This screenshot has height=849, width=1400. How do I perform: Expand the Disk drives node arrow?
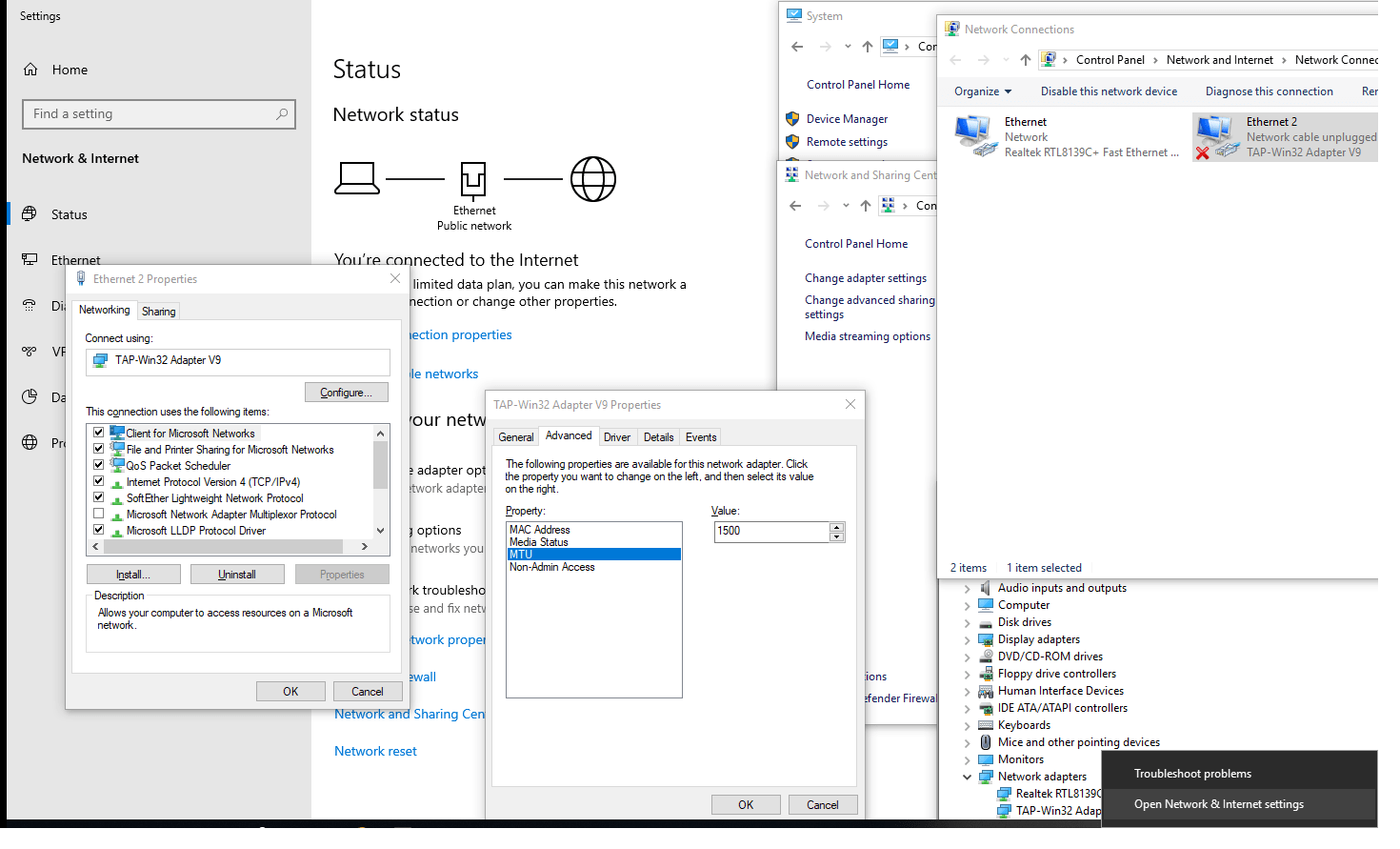pyautogui.click(x=968, y=622)
